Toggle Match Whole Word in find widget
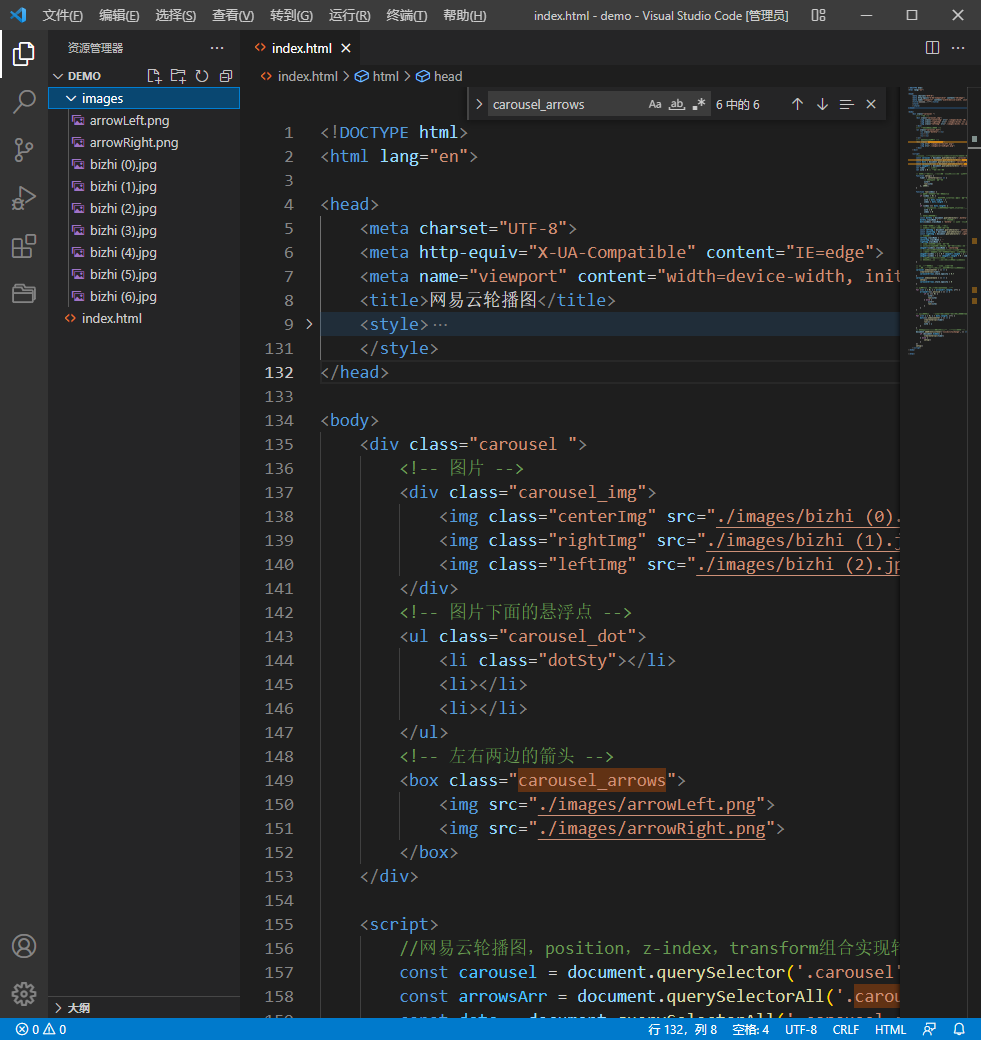Viewport: 981px width, 1040px height. pyautogui.click(x=677, y=104)
